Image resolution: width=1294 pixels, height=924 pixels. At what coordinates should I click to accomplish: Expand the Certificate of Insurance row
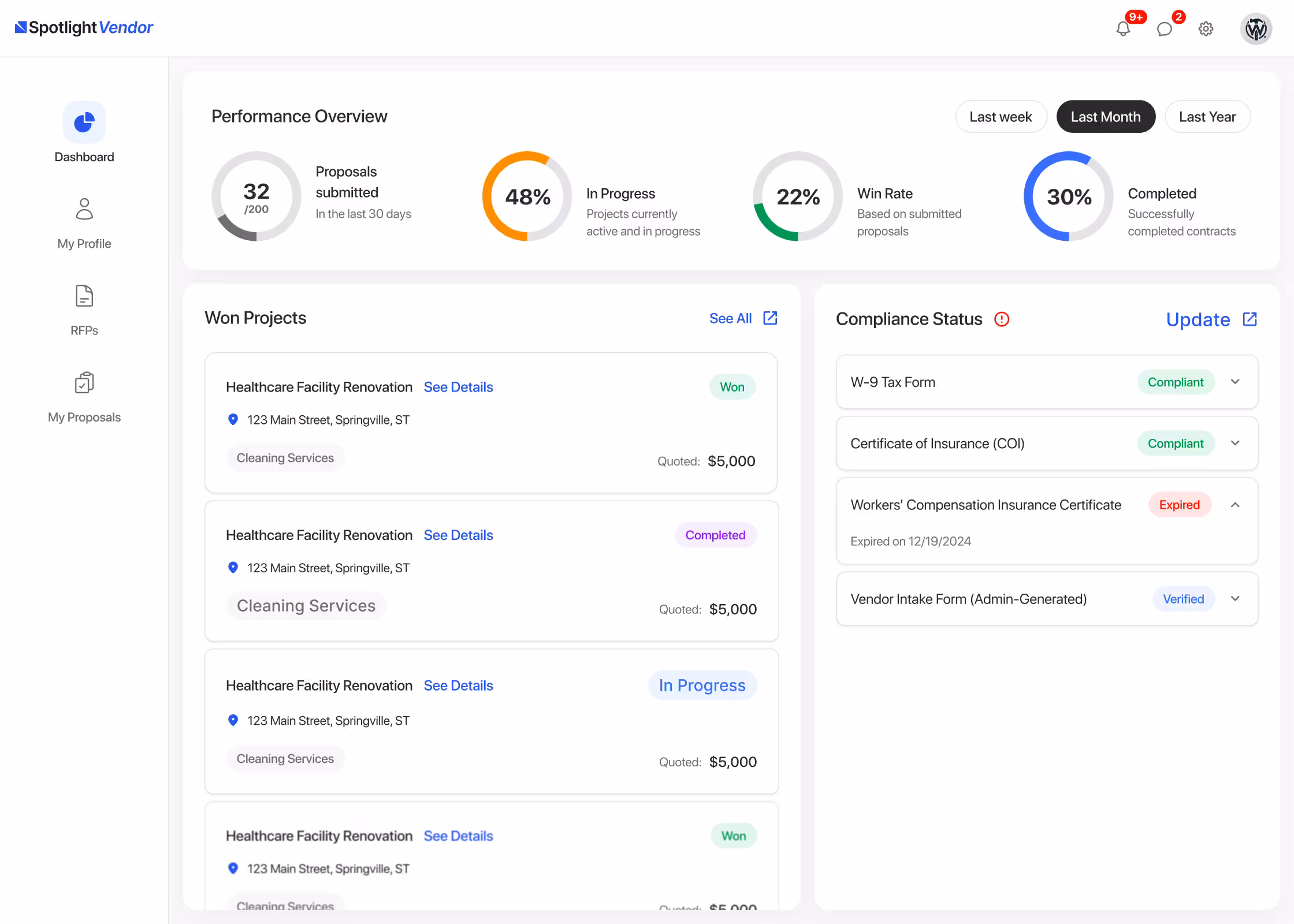click(1235, 443)
